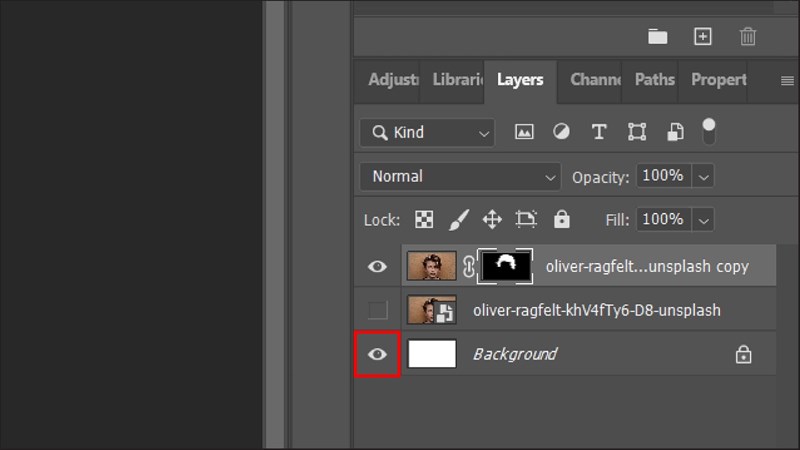Filter for adjustment layers icon
Screen dimensions: 800x450
click(x=561, y=132)
